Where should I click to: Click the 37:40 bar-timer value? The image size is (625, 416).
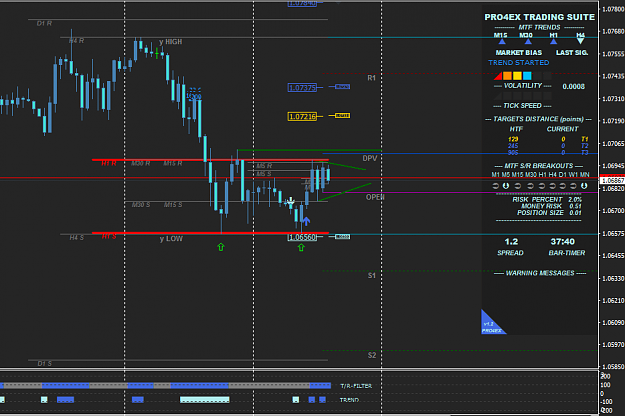[562, 241]
